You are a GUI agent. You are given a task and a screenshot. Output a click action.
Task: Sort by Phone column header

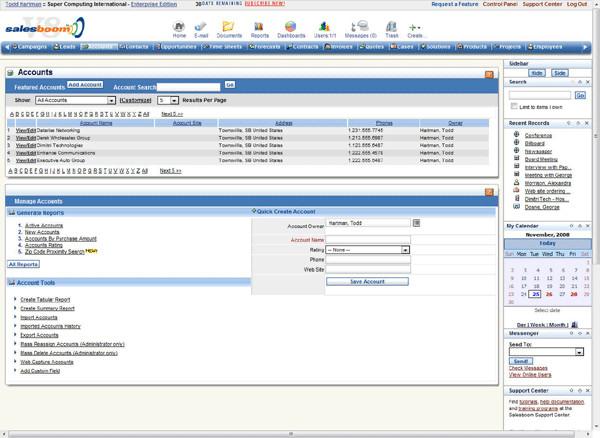coord(384,123)
